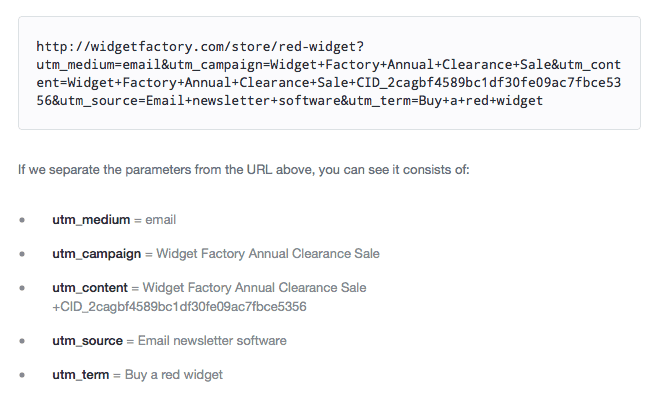Click 'Email newsletter software' value
This screenshot has height=417, width=671.
click(x=212, y=341)
